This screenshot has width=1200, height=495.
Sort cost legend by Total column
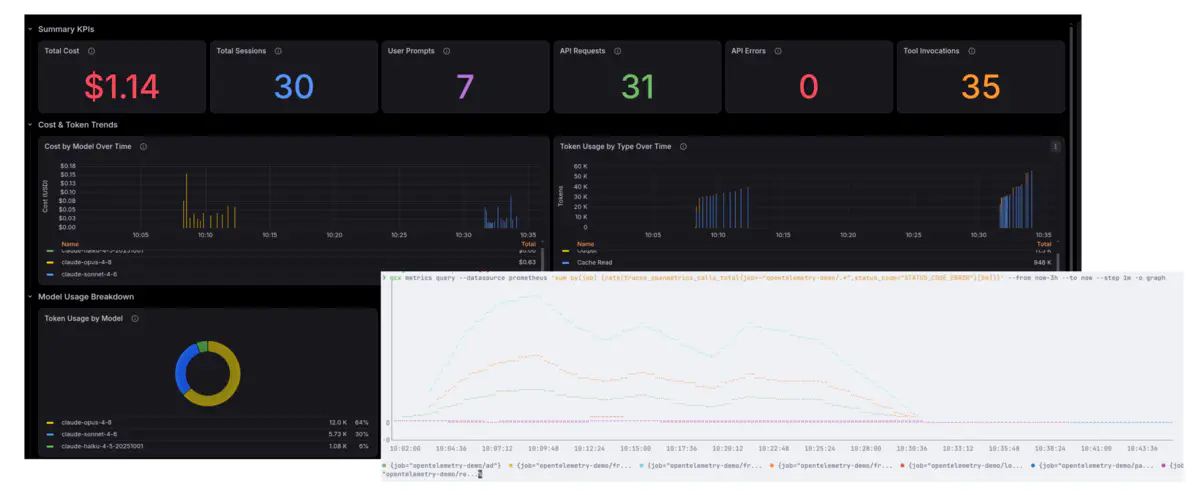528,244
